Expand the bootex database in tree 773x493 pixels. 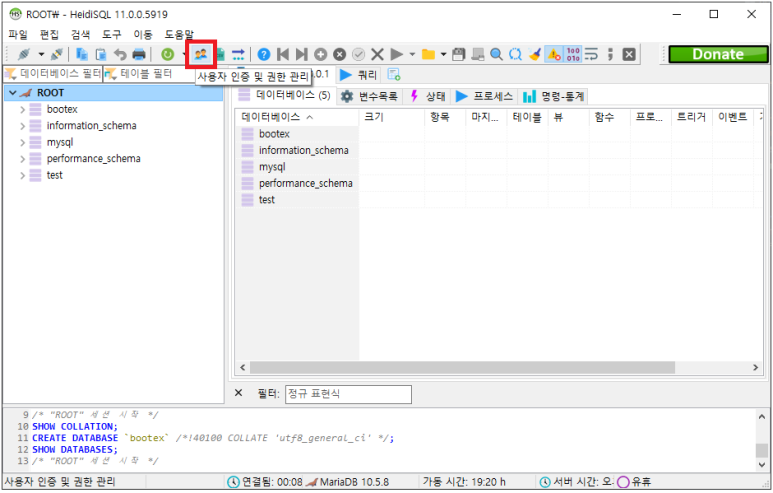[x=22, y=109]
